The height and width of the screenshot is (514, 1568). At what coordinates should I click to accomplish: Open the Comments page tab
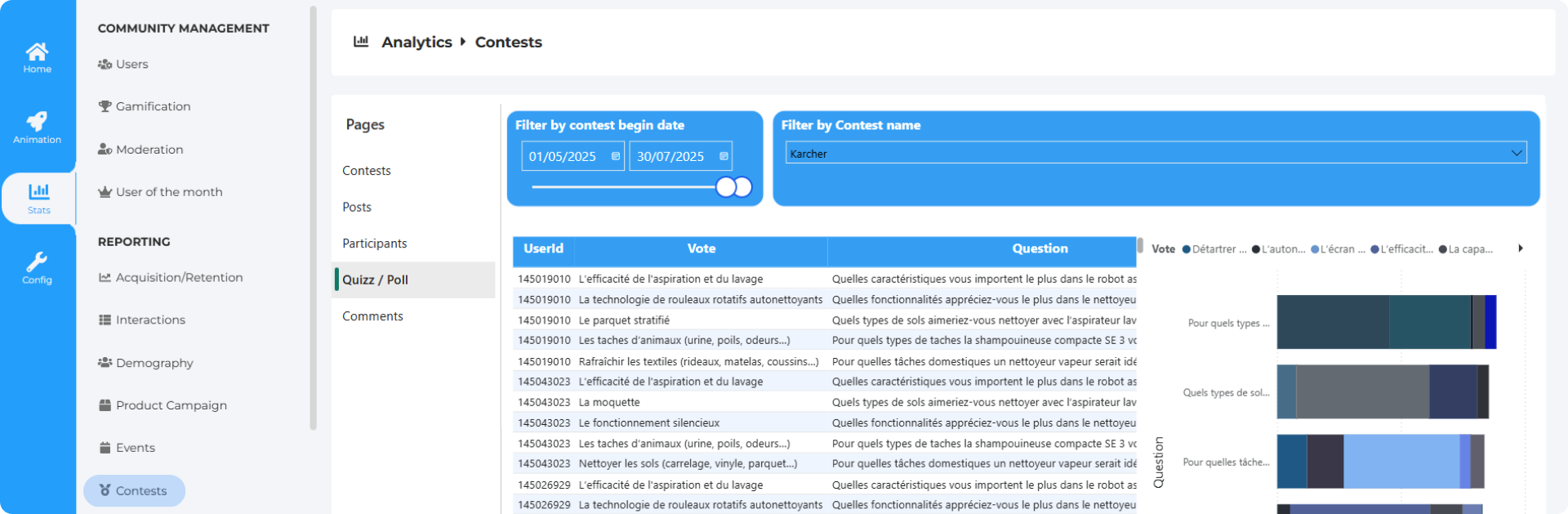pos(372,316)
